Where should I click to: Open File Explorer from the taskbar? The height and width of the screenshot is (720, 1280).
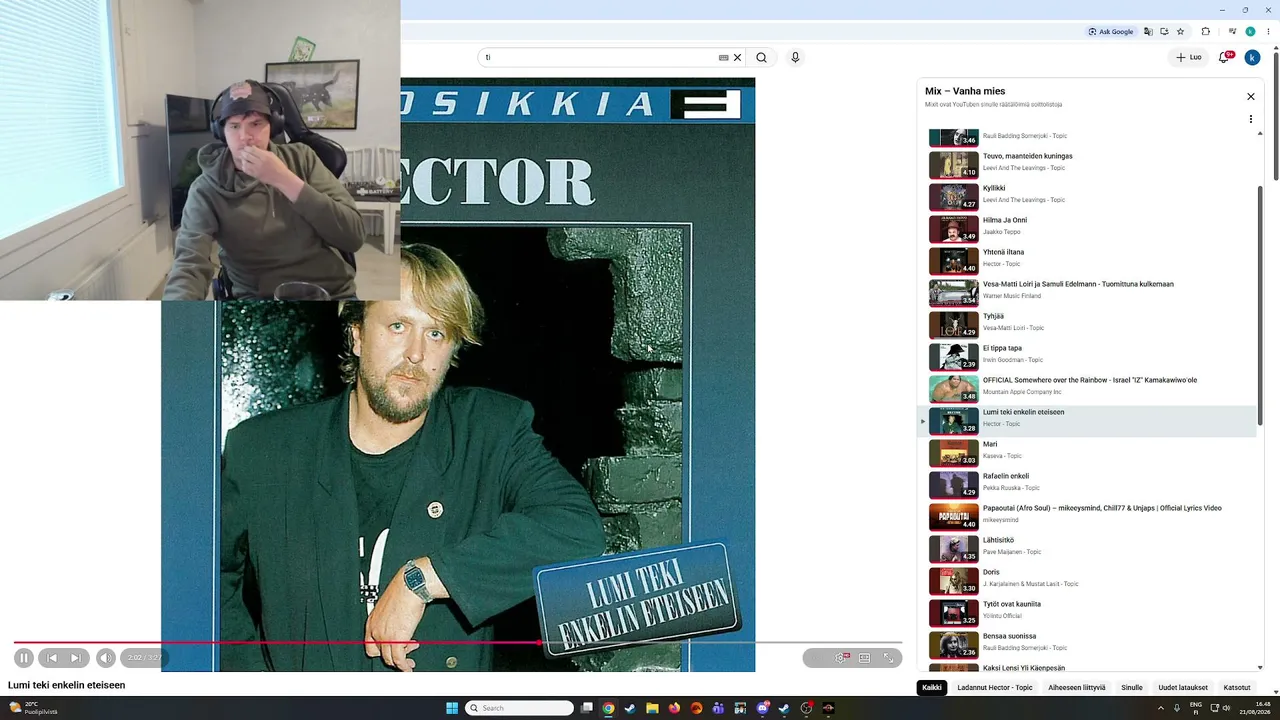coord(652,708)
